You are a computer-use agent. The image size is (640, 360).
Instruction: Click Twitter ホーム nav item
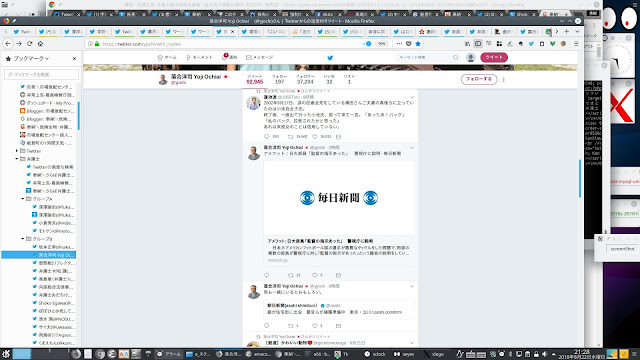pyautogui.click(x=167, y=58)
